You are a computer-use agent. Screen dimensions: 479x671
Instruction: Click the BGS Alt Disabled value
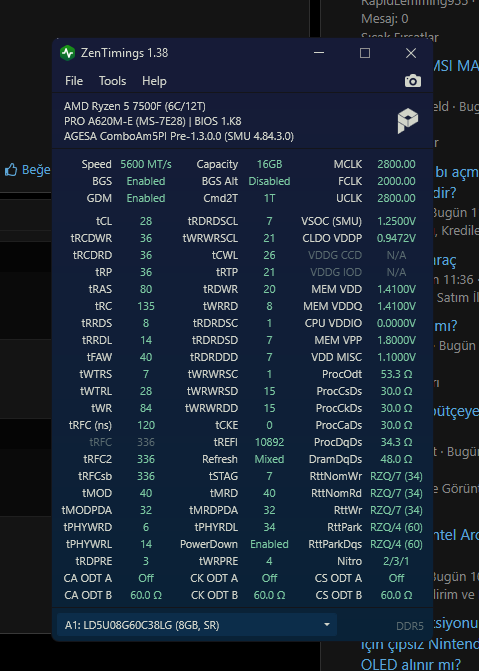pos(269,181)
